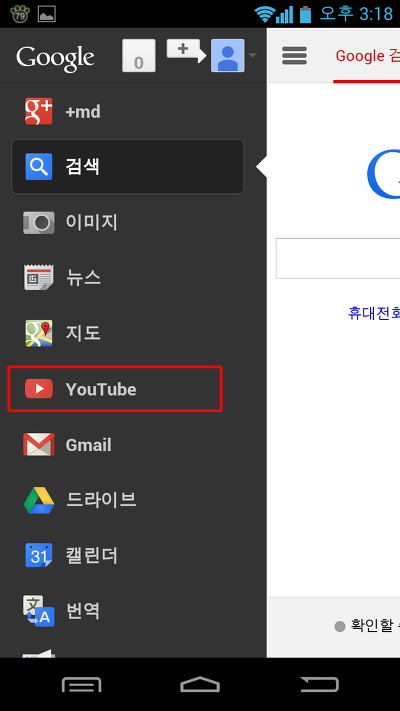This screenshot has width=400, height=711.
Task: Tap Android menu navigation button
Action: (82, 684)
